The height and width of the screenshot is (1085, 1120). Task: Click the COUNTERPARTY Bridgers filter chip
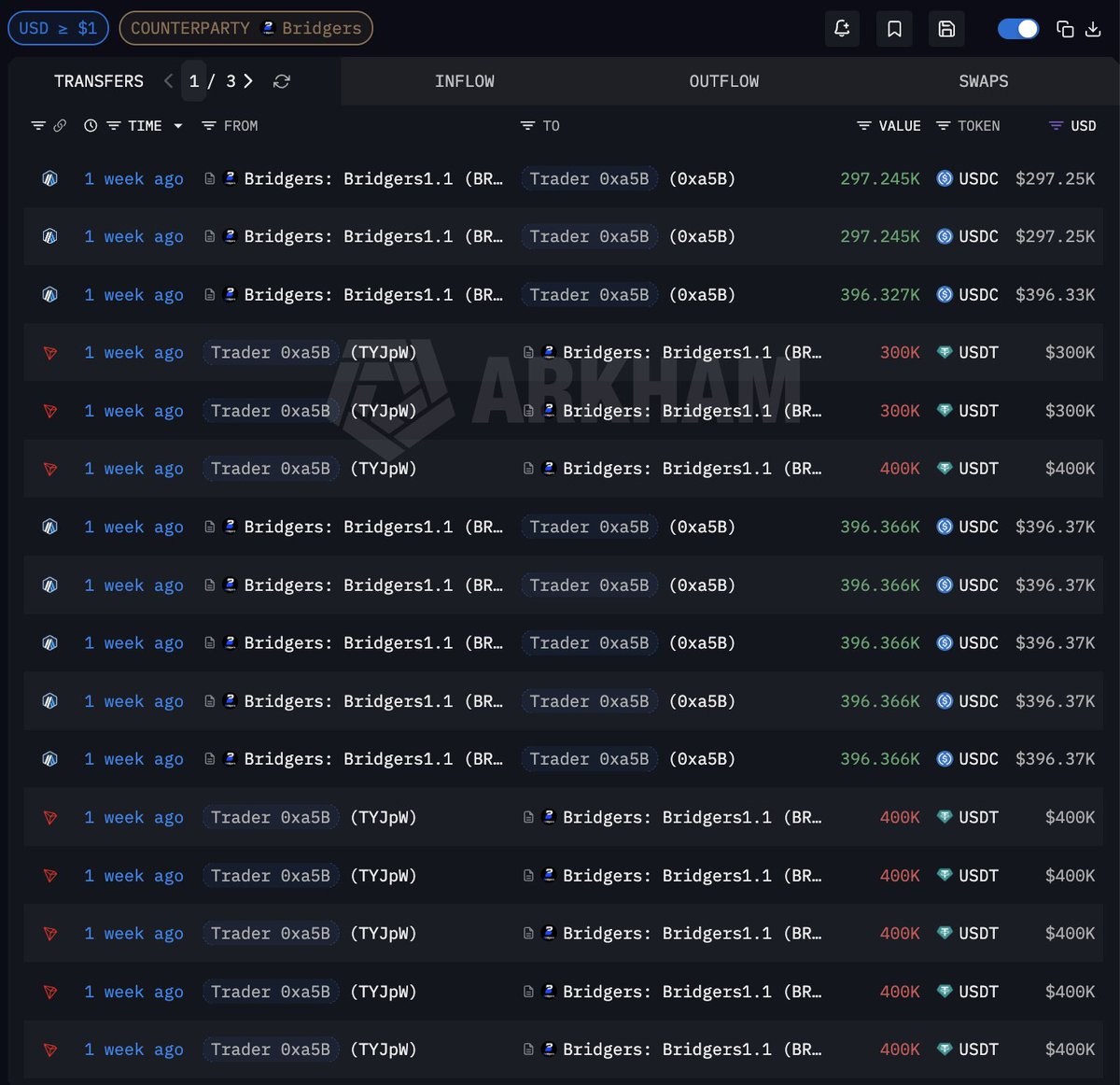point(246,28)
